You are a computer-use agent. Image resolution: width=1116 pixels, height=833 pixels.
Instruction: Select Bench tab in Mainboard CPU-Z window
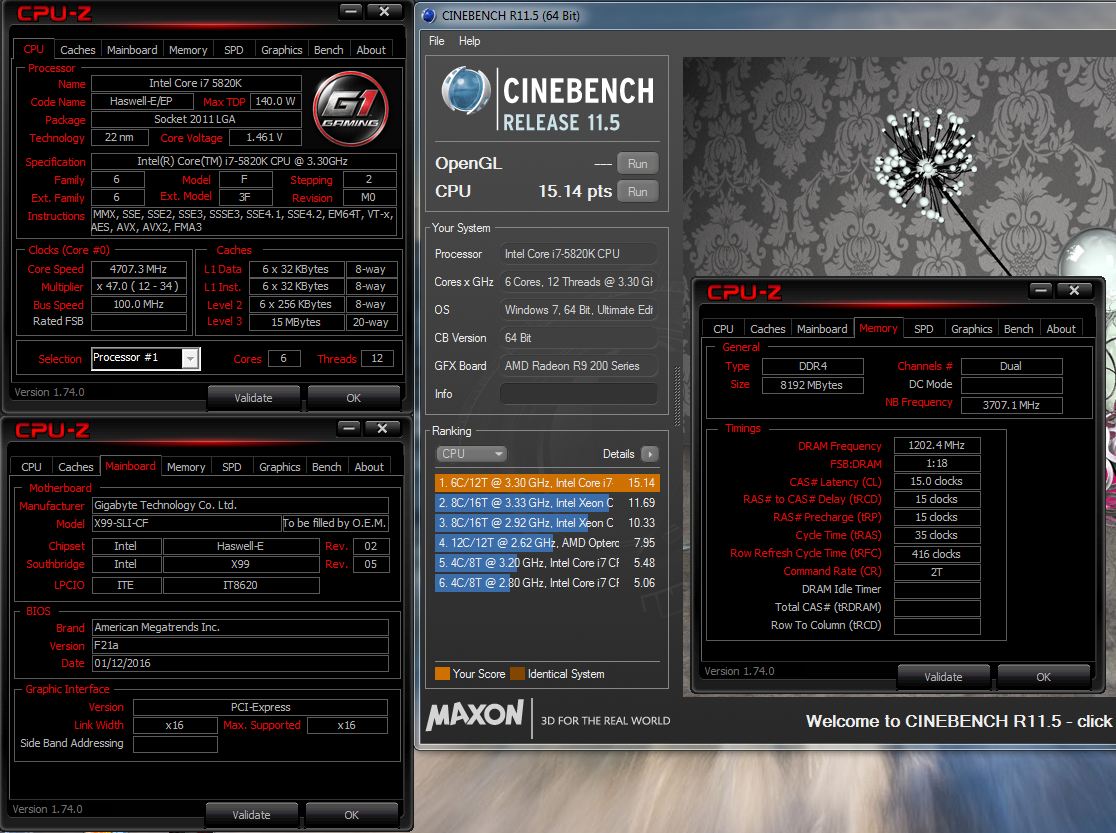(x=326, y=467)
